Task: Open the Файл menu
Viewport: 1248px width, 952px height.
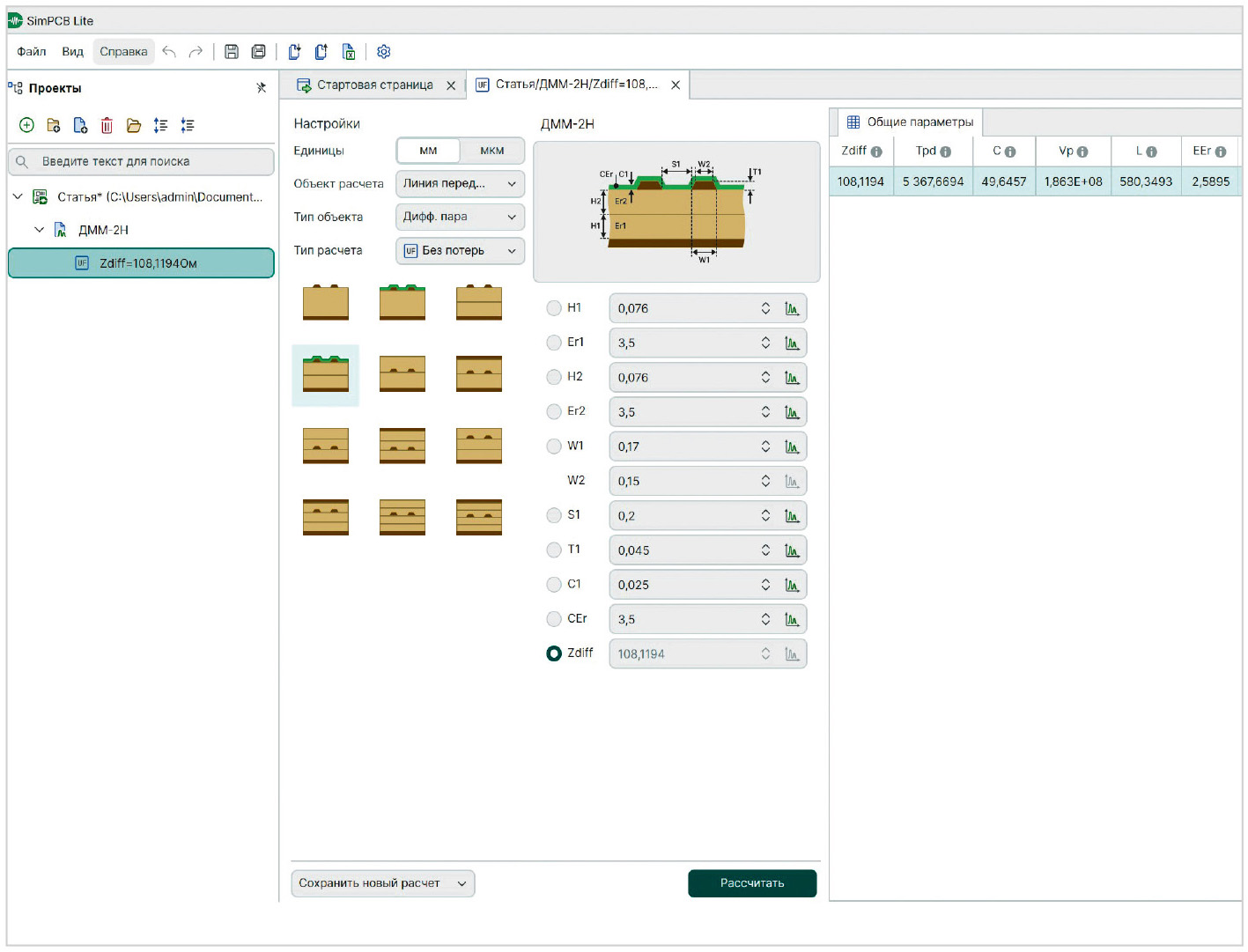Action: 32,52
